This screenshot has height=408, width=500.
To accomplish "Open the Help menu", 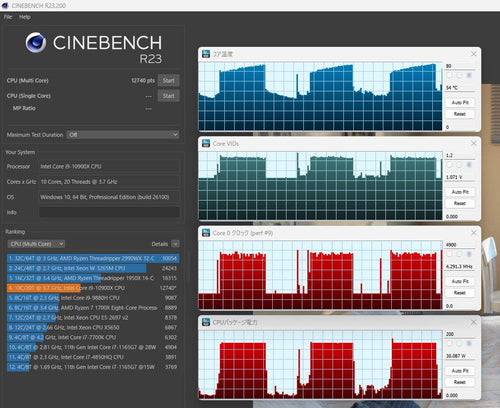I will pos(25,17).
